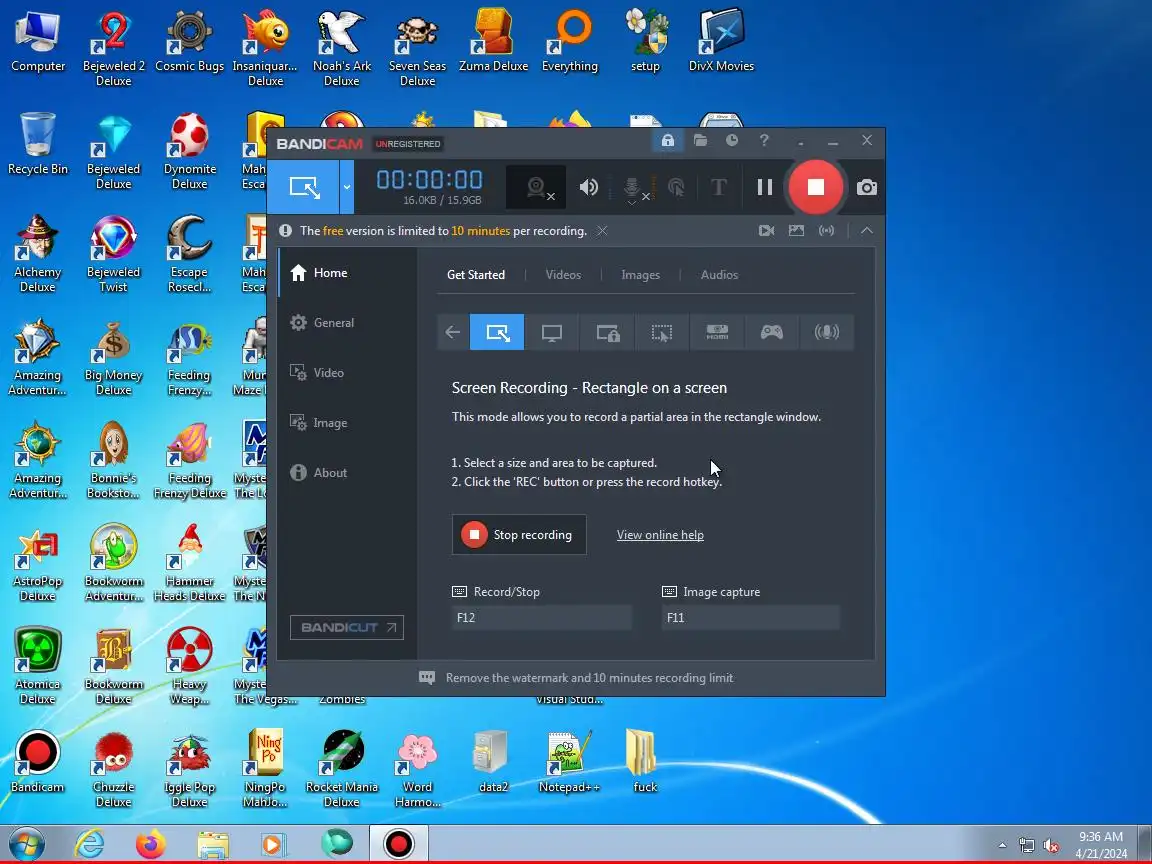
Task: Select HDMI device recording mode tile
Action: coord(717,332)
